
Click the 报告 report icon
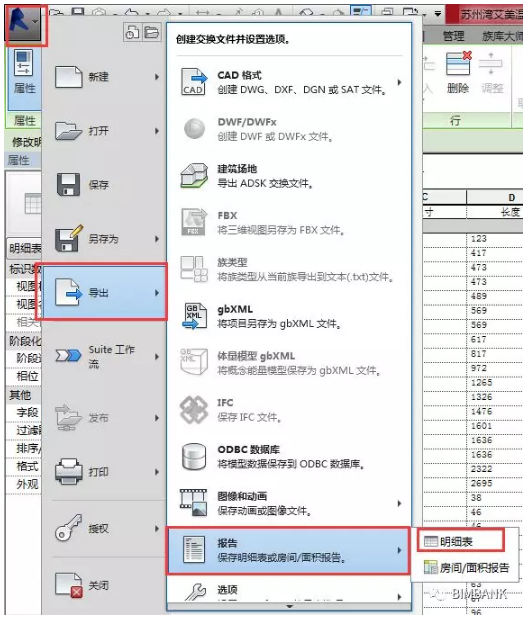pyautogui.click(x=194, y=550)
